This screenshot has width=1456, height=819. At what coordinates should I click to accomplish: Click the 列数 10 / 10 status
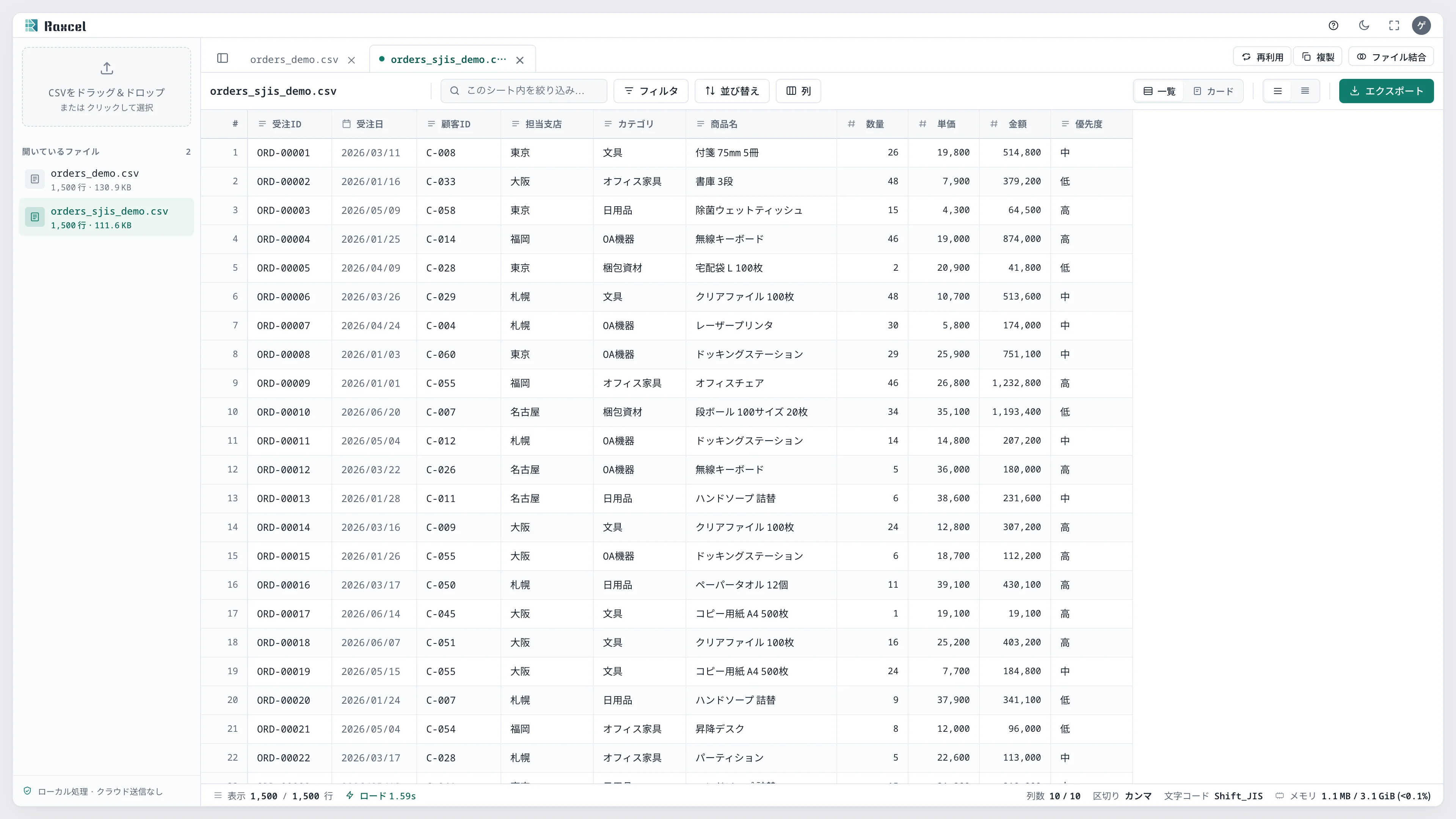click(x=1054, y=796)
